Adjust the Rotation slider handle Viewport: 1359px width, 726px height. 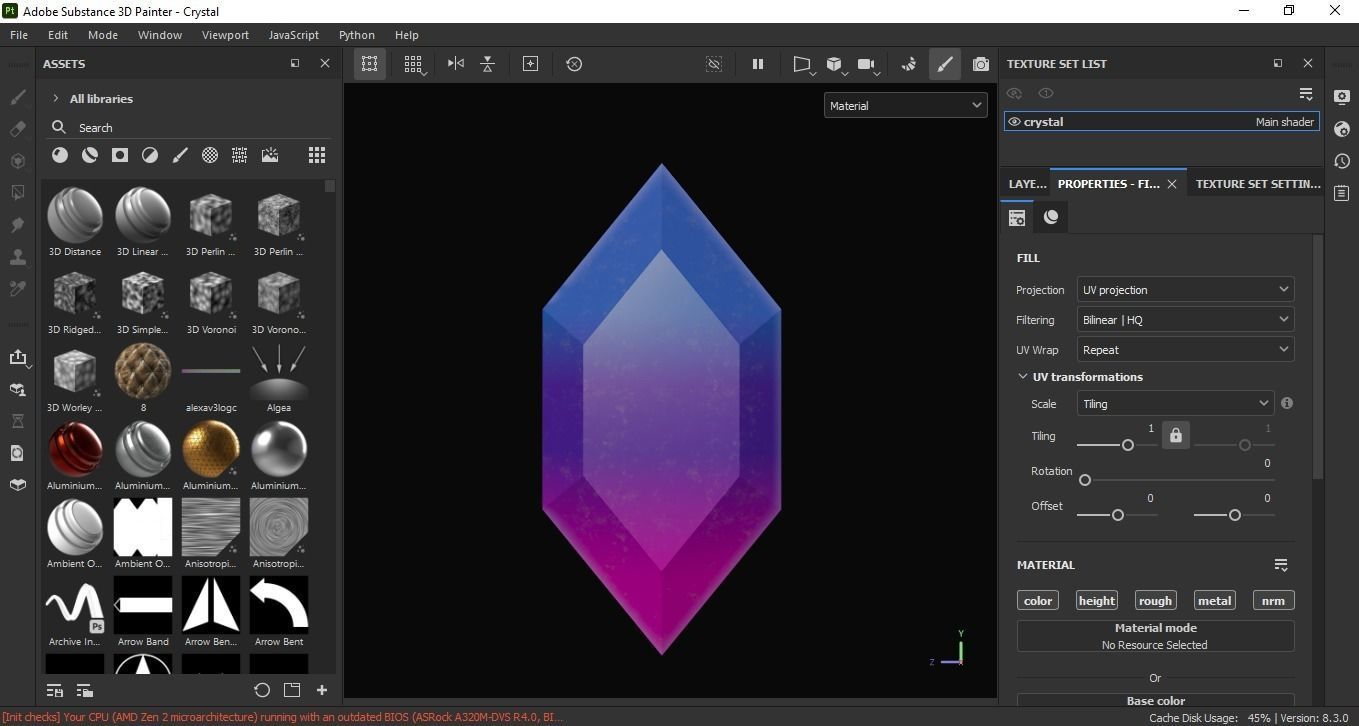coord(1085,480)
